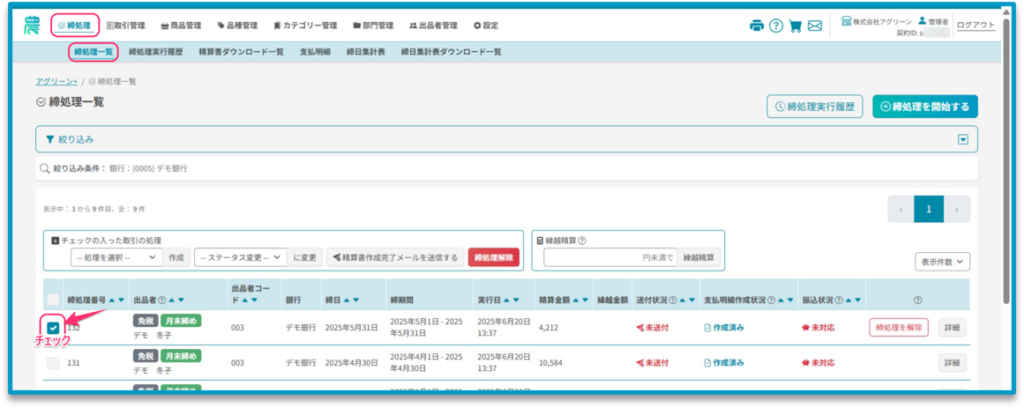Open the mail envelope icon

tap(814, 26)
